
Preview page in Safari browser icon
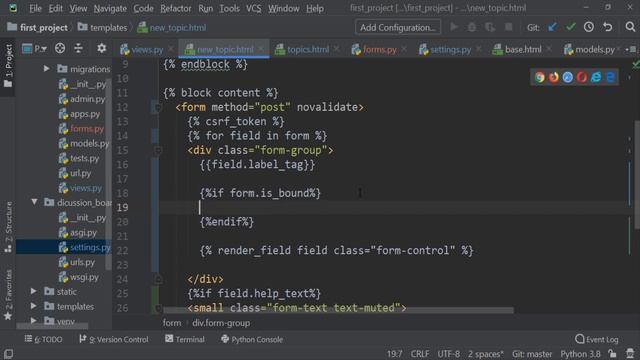[568, 77]
